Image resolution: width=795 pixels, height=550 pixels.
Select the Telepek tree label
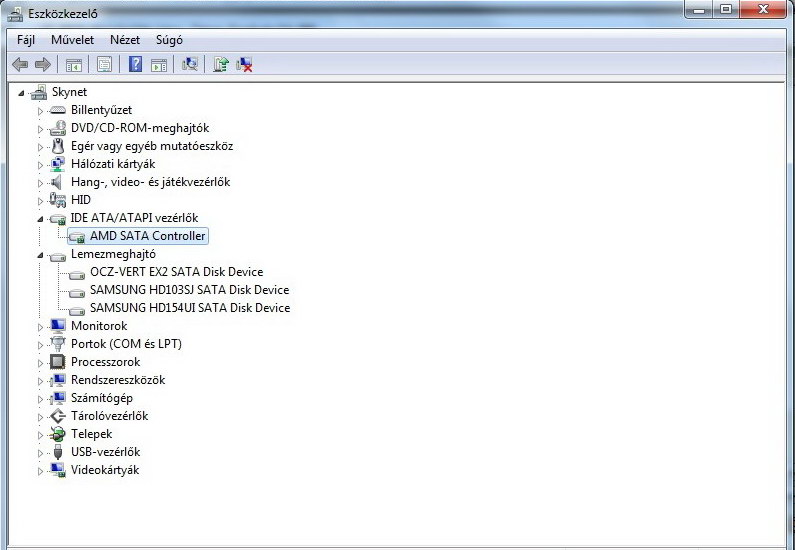tap(92, 434)
